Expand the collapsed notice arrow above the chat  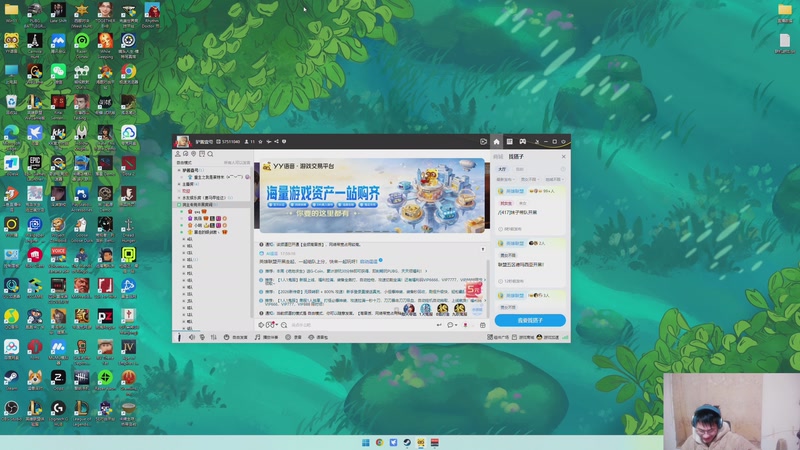483,249
